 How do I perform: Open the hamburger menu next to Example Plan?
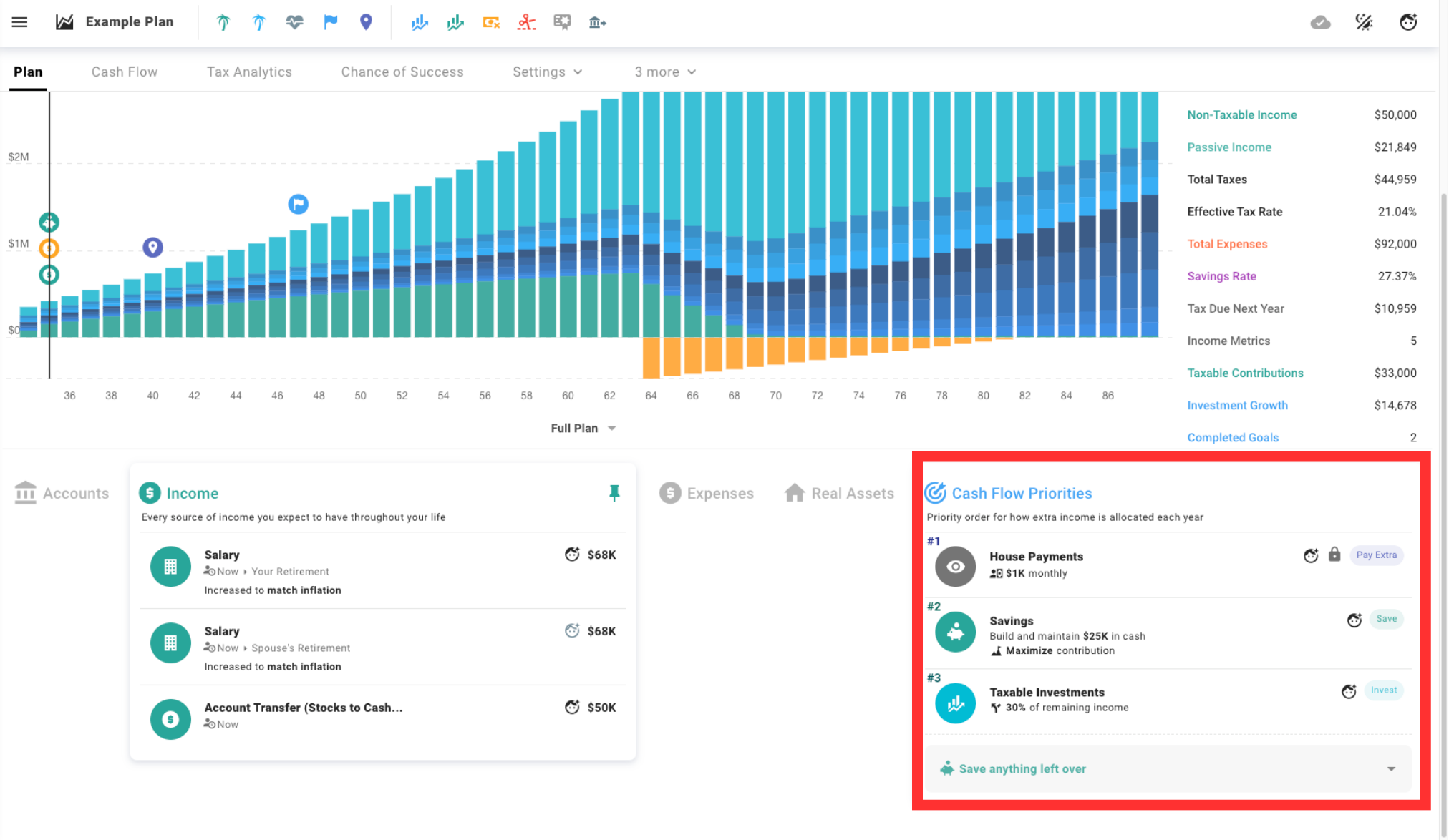click(x=19, y=21)
